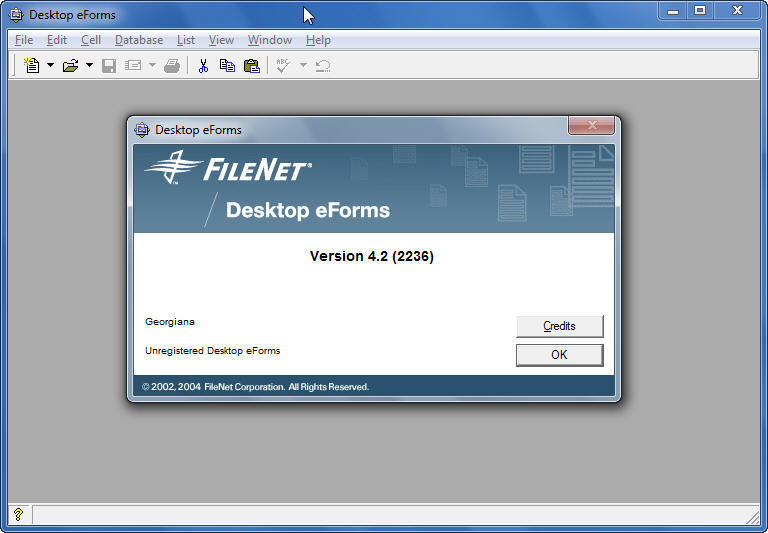Open the Edit menu

pyautogui.click(x=57, y=40)
